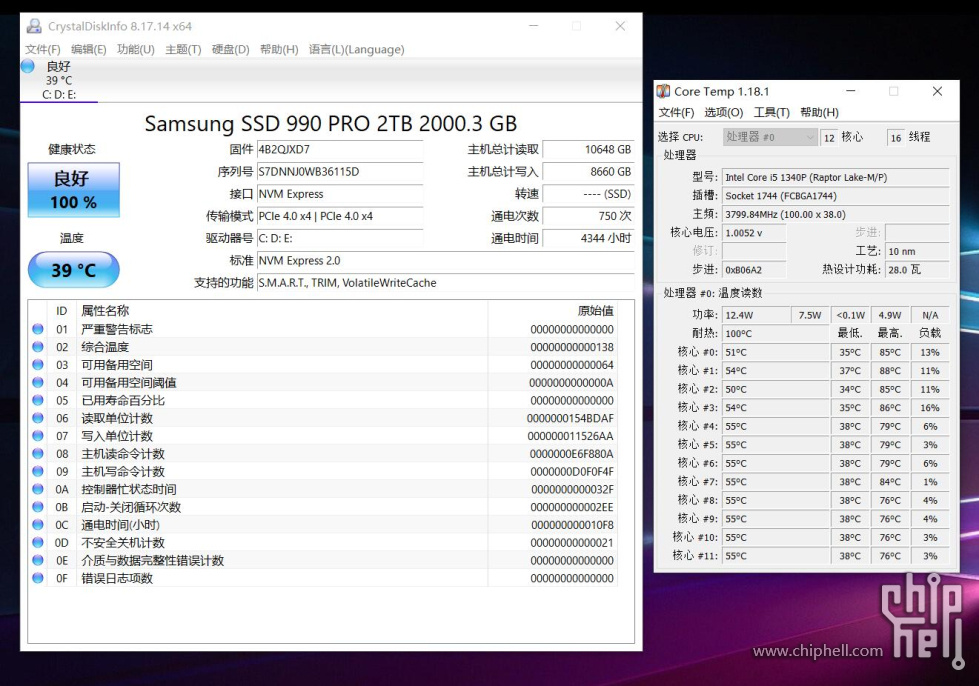Viewport: 979px width, 686px height.
Task: Click status orb for attribute 0A 控制器忙状态时间
Action: [x=38, y=489]
